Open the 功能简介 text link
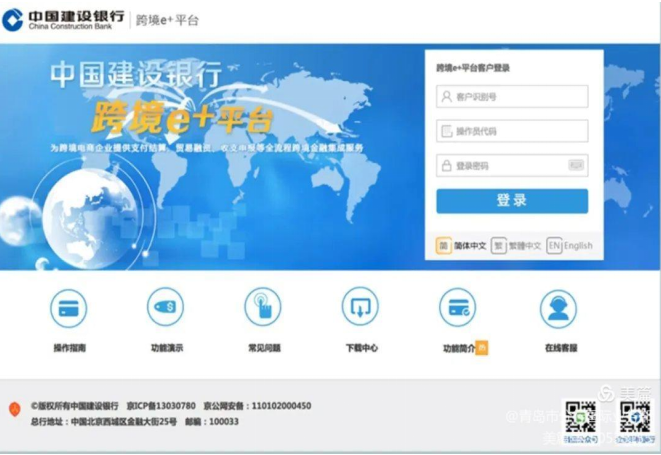The height and width of the screenshot is (455, 661). coord(459,348)
